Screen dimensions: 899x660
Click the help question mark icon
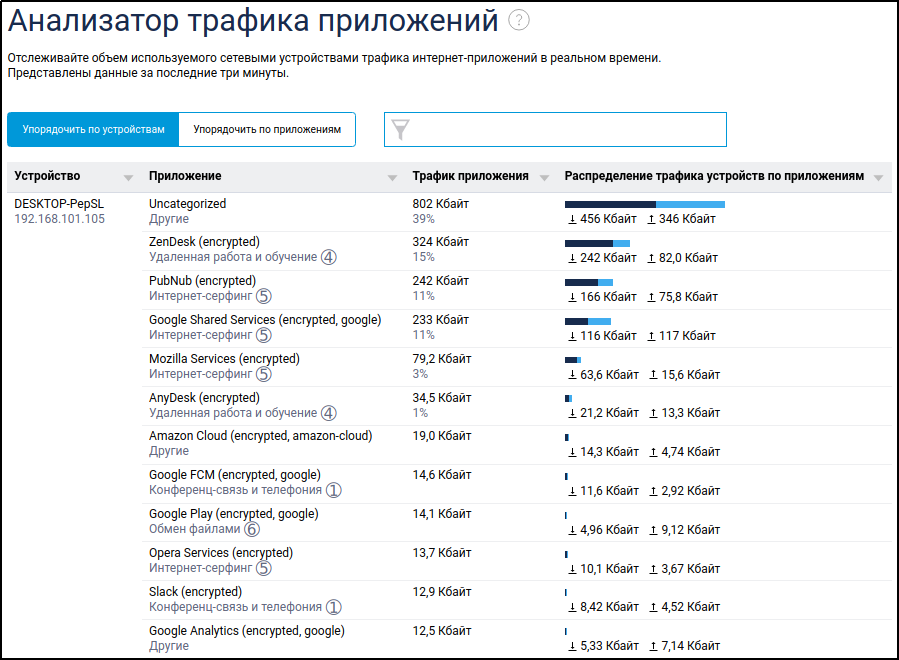tap(520, 18)
